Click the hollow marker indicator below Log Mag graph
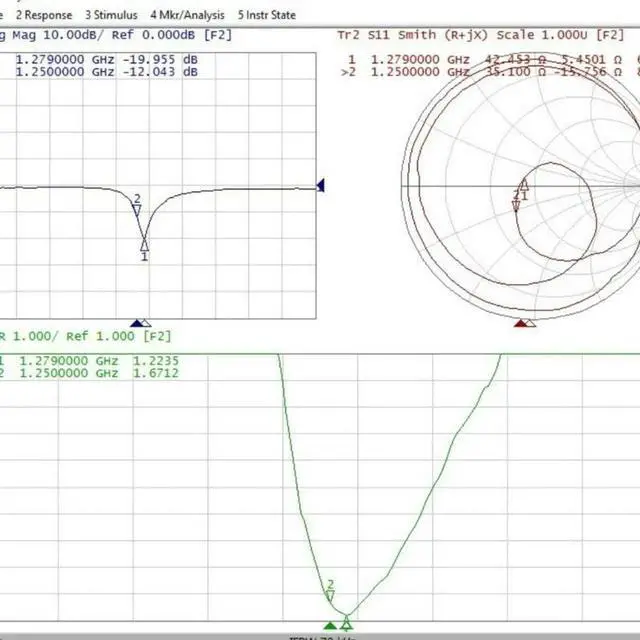Image resolution: width=640 pixels, height=640 pixels. point(147,323)
